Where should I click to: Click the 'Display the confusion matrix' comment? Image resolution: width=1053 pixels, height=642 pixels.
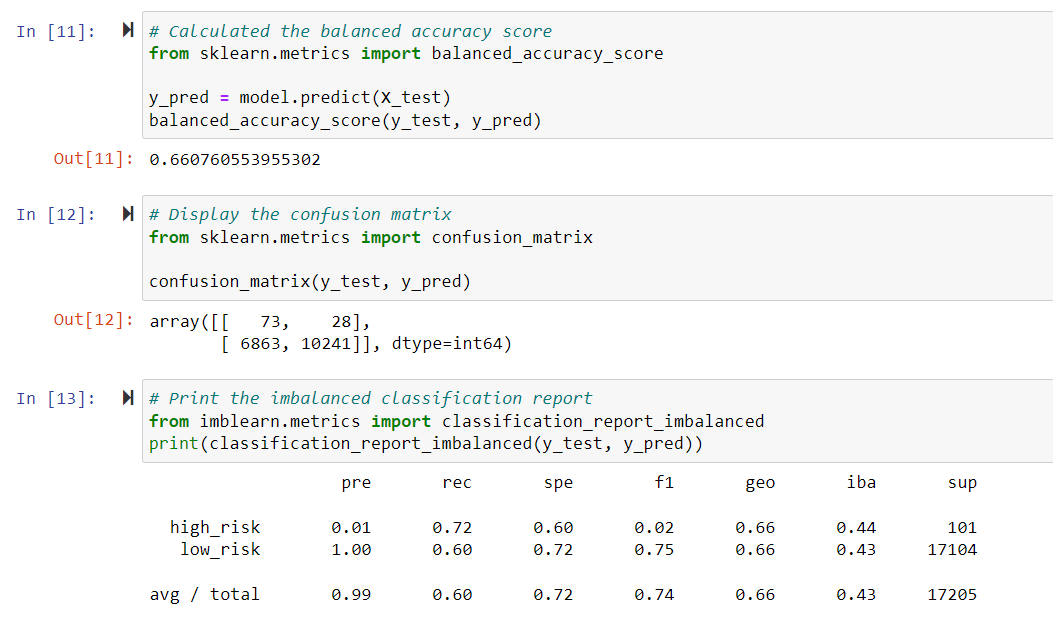click(300, 214)
